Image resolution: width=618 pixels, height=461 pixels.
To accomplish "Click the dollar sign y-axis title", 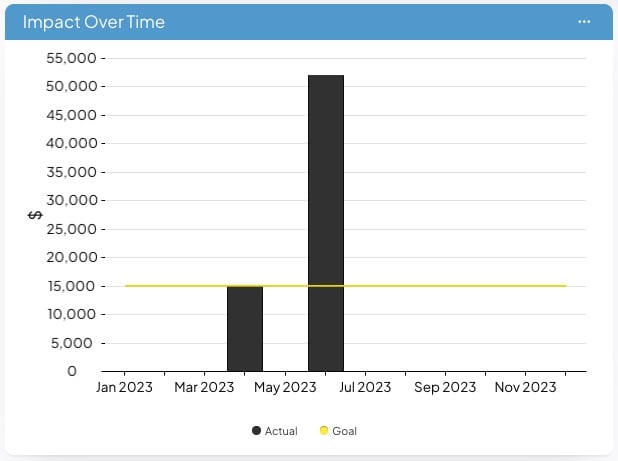I will pos(34,215).
